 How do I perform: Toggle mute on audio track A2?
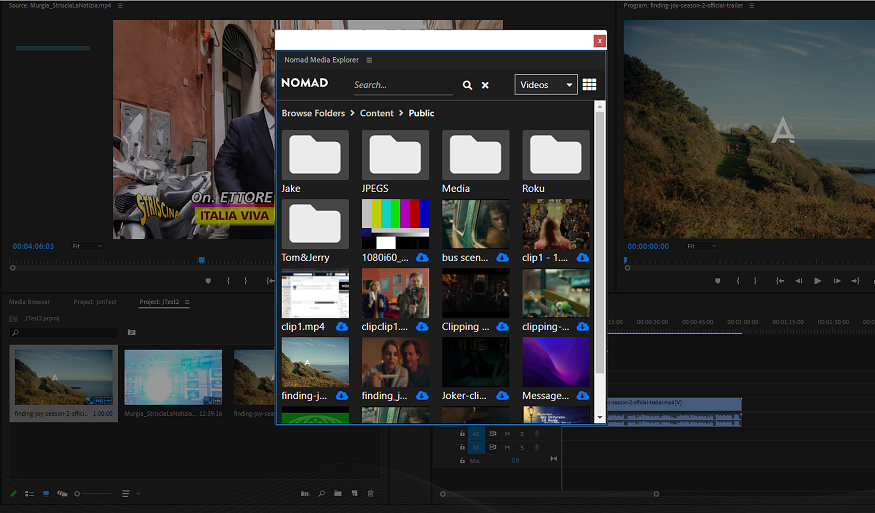pyautogui.click(x=507, y=434)
